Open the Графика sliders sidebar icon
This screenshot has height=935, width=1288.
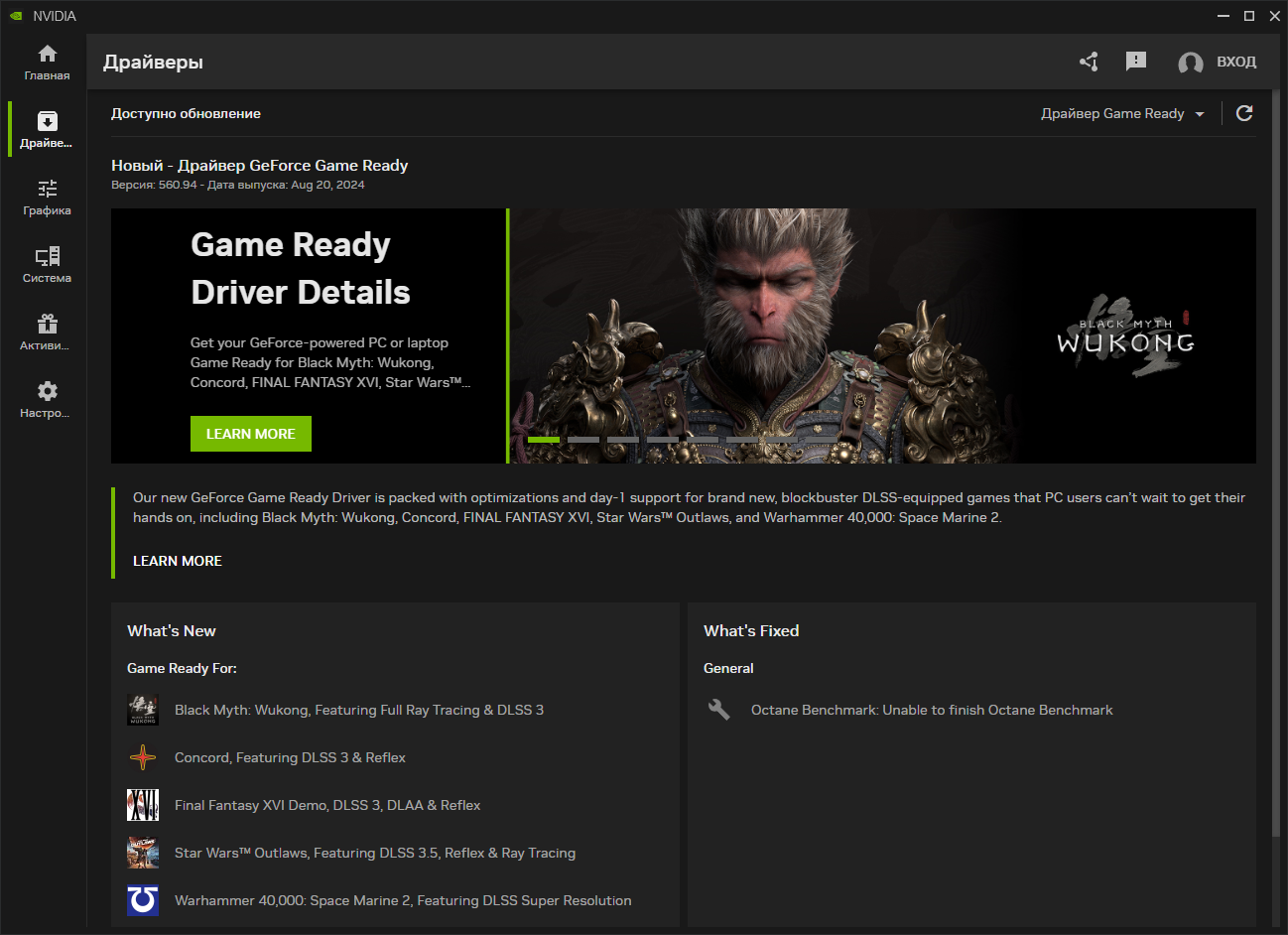(47, 197)
